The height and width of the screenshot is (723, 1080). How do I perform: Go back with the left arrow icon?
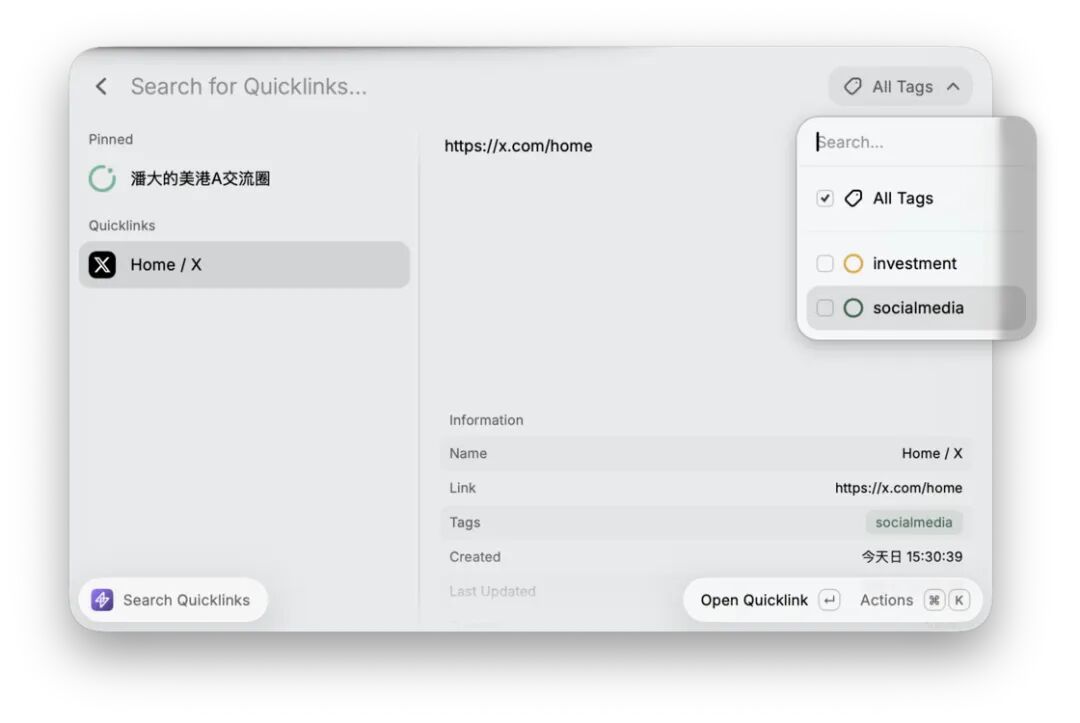pyautogui.click(x=101, y=86)
